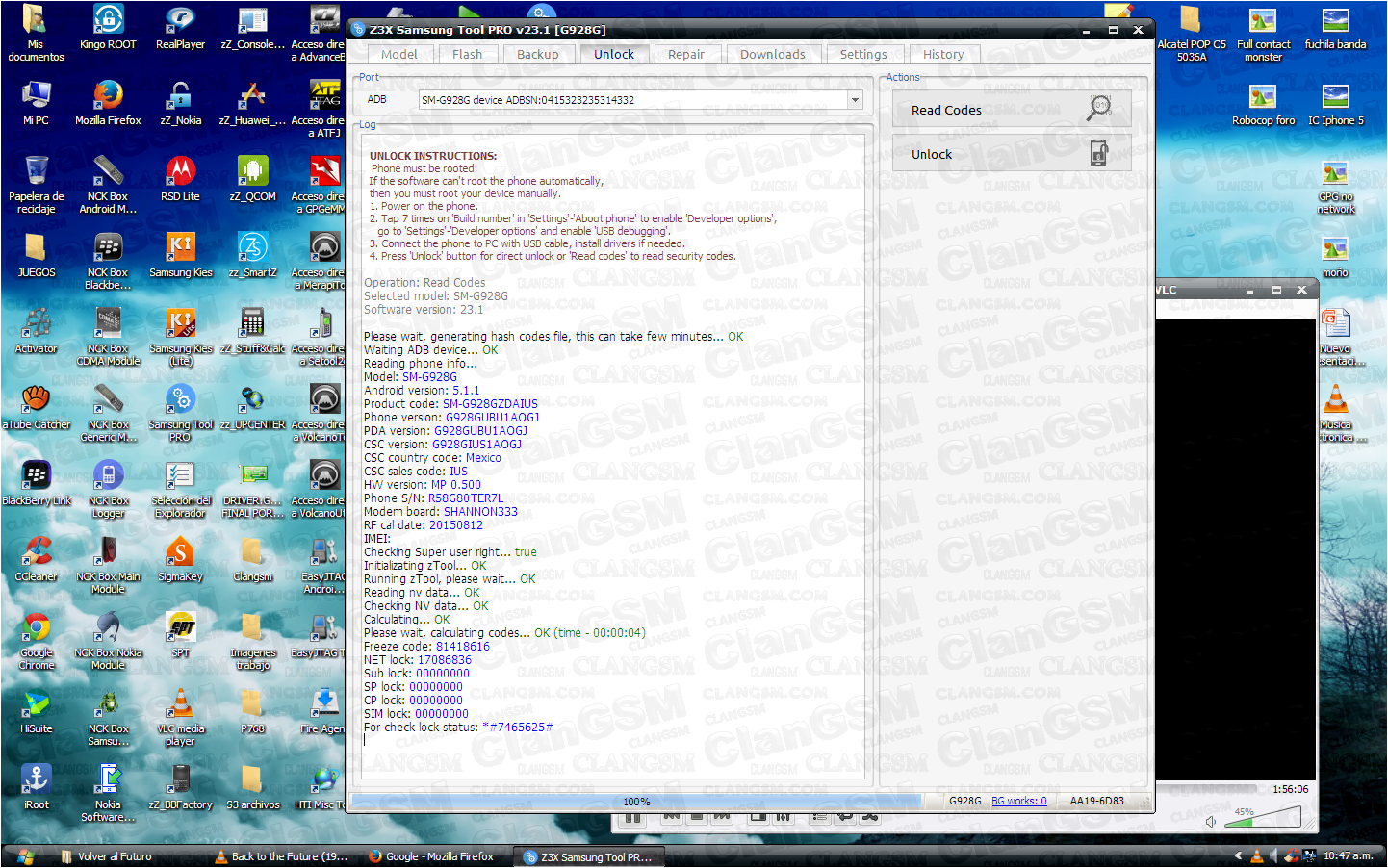Open Nokia Software desktop icon
This screenshot has height=868, width=1388.
point(108,793)
